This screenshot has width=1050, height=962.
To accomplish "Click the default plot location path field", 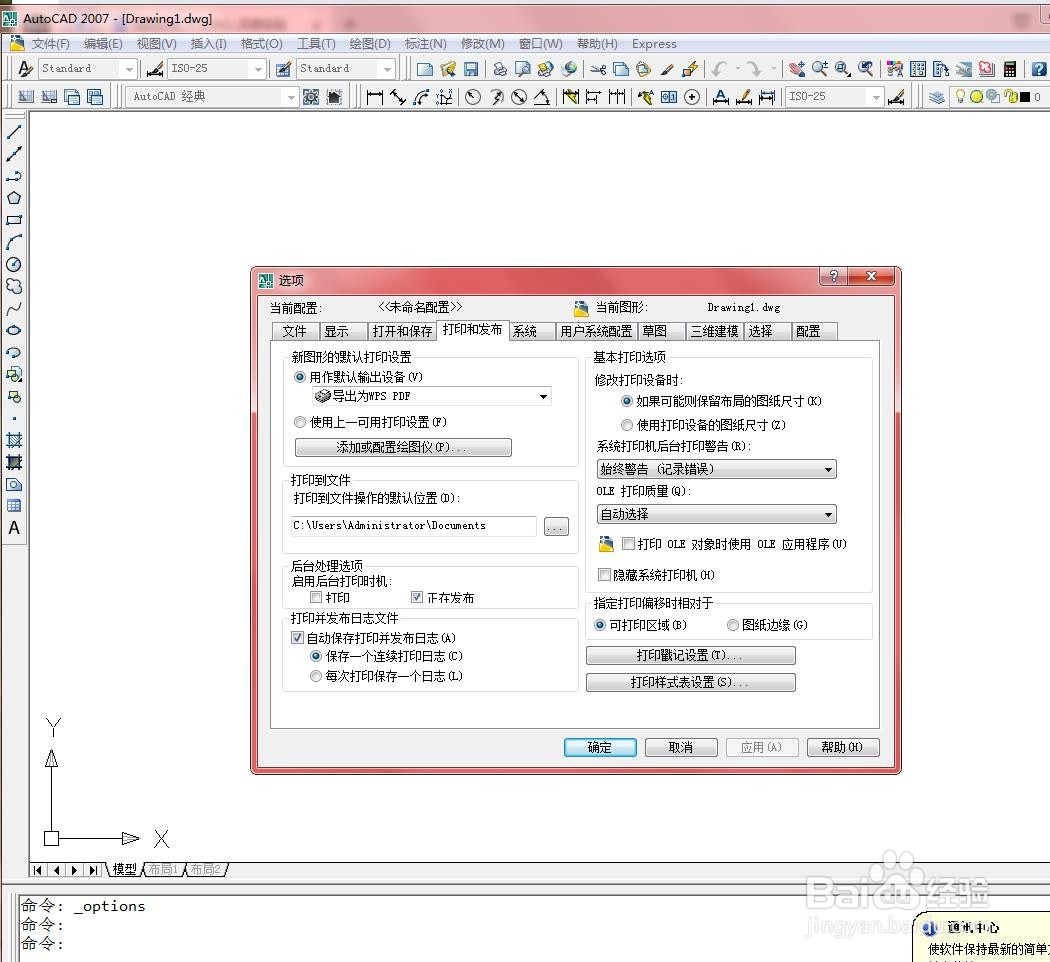I will click(x=414, y=526).
